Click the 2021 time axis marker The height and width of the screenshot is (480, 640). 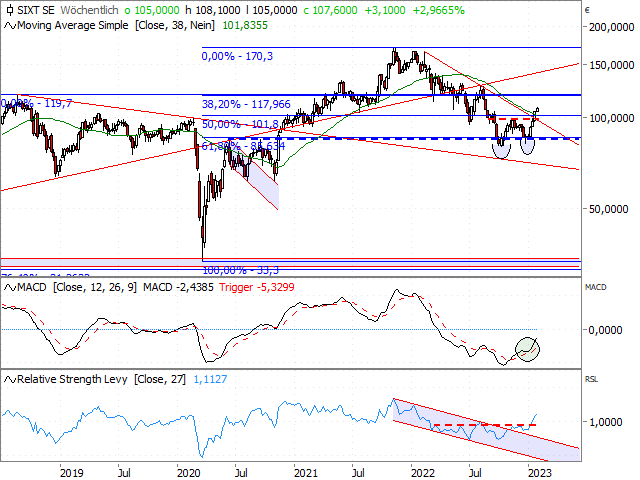pyautogui.click(x=306, y=473)
